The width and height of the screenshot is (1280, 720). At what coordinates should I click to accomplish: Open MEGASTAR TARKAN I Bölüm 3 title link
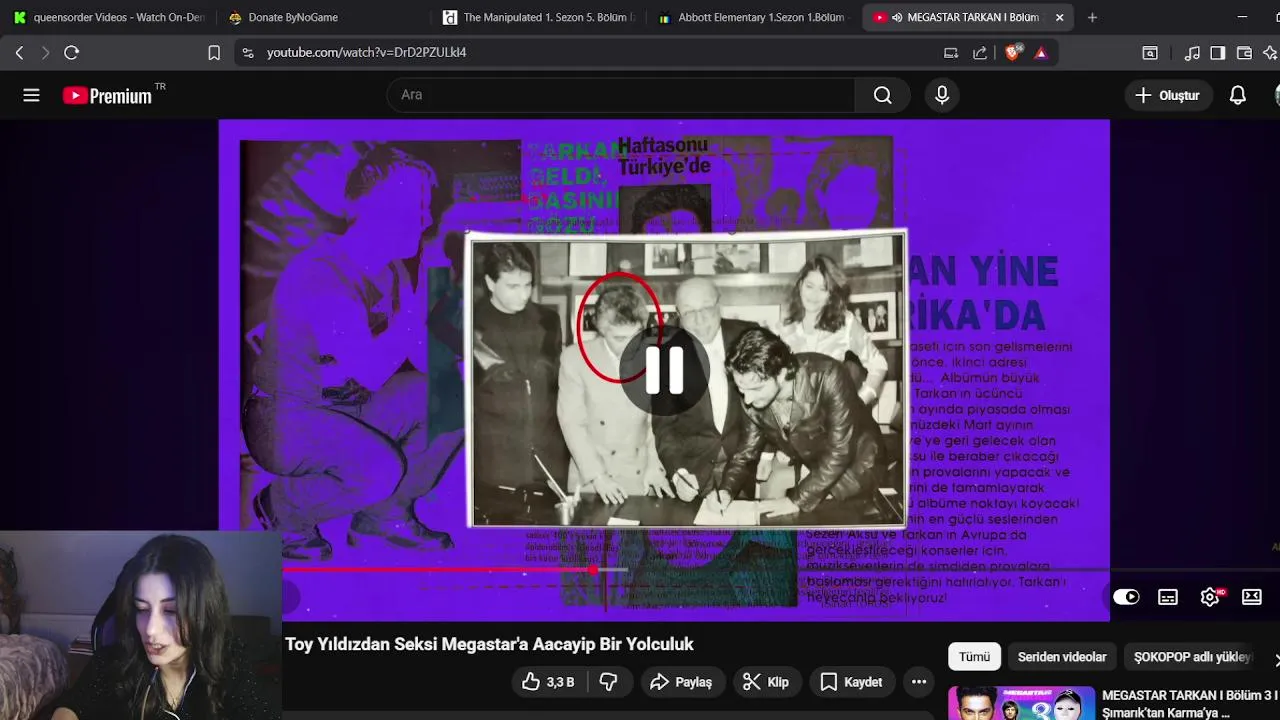[1190, 704]
